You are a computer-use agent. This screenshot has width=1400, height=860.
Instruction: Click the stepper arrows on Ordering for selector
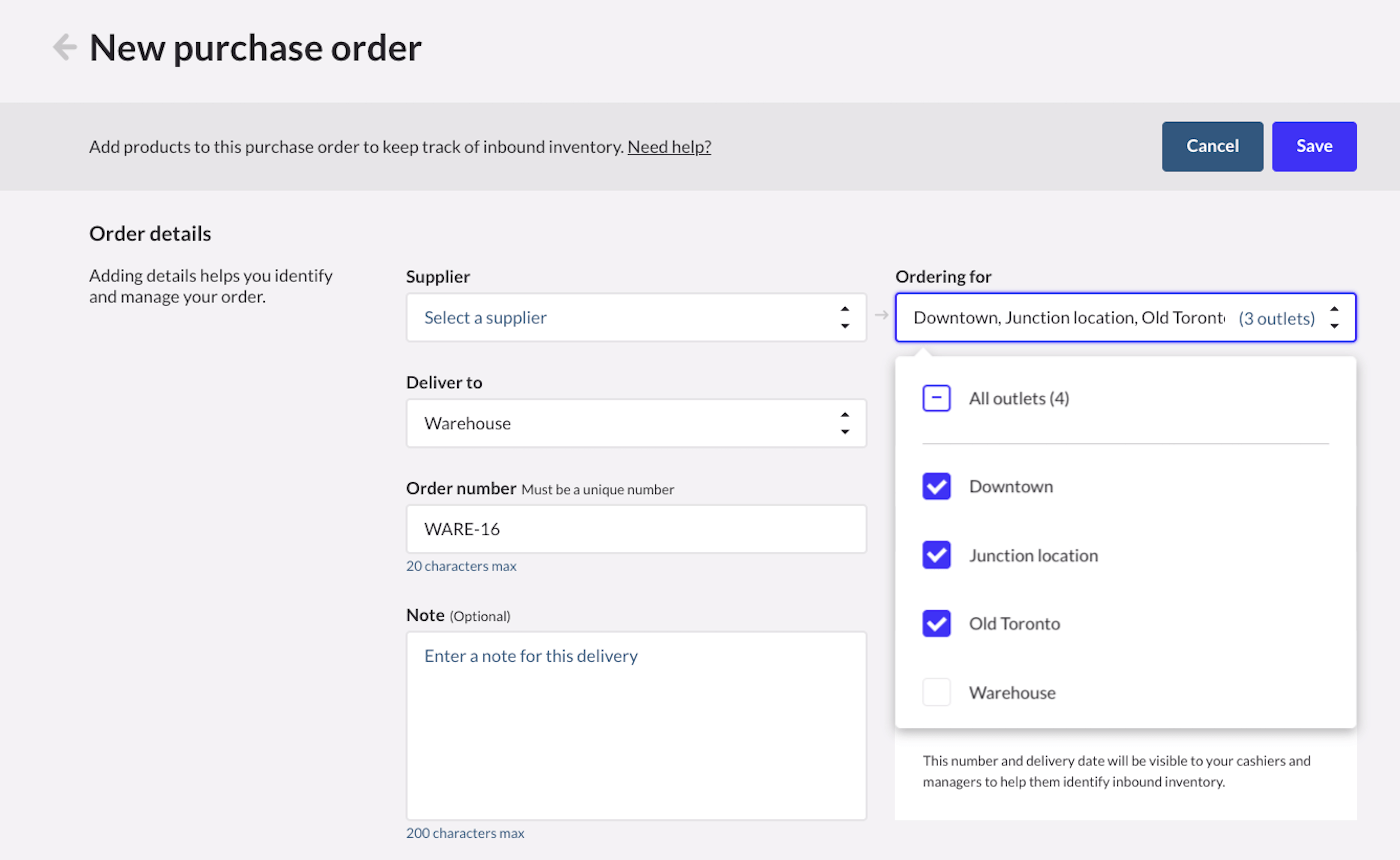pos(1336,317)
